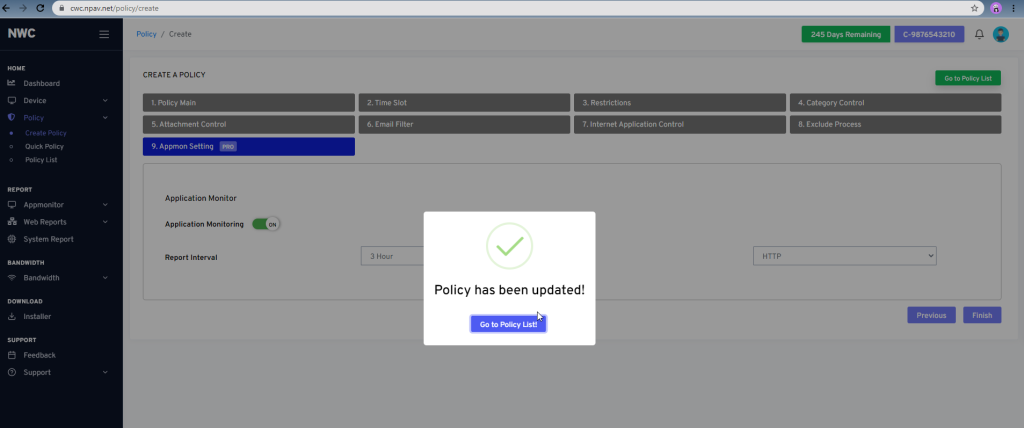The height and width of the screenshot is (428, 1024).
Task: Bookmark page with star icon
Action: click(975, 7)
